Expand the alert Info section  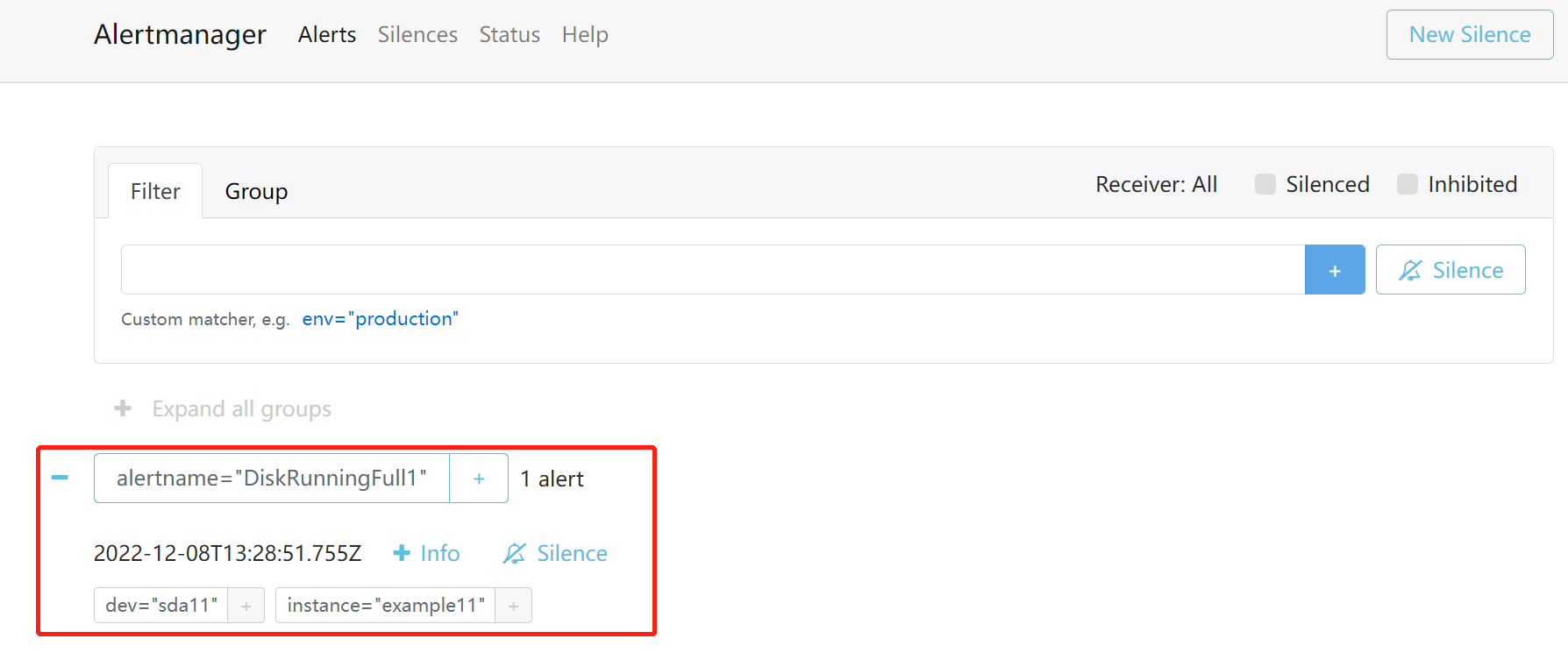[x=426, y=553]
